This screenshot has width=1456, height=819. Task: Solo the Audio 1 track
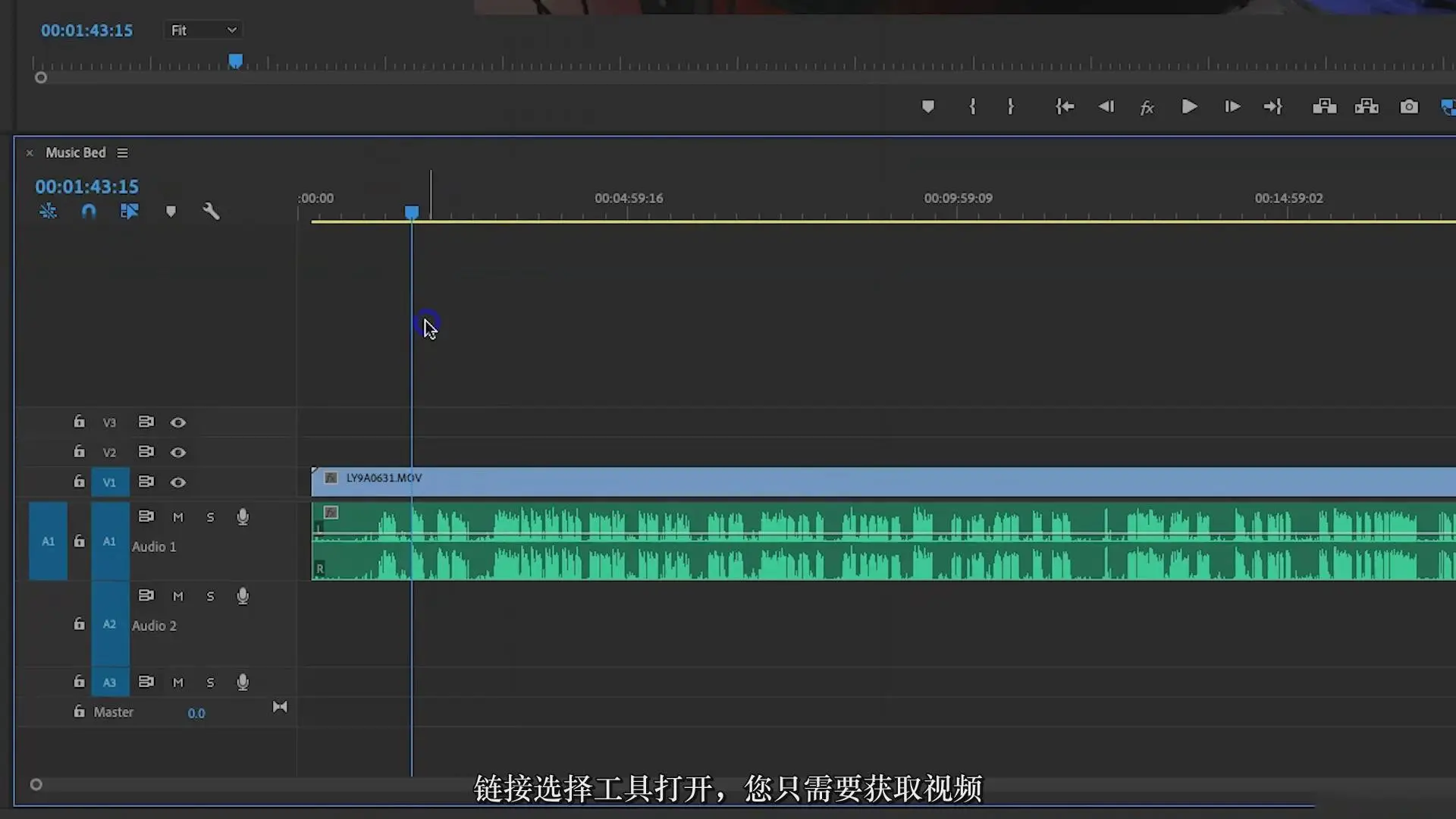click(210, 517)
